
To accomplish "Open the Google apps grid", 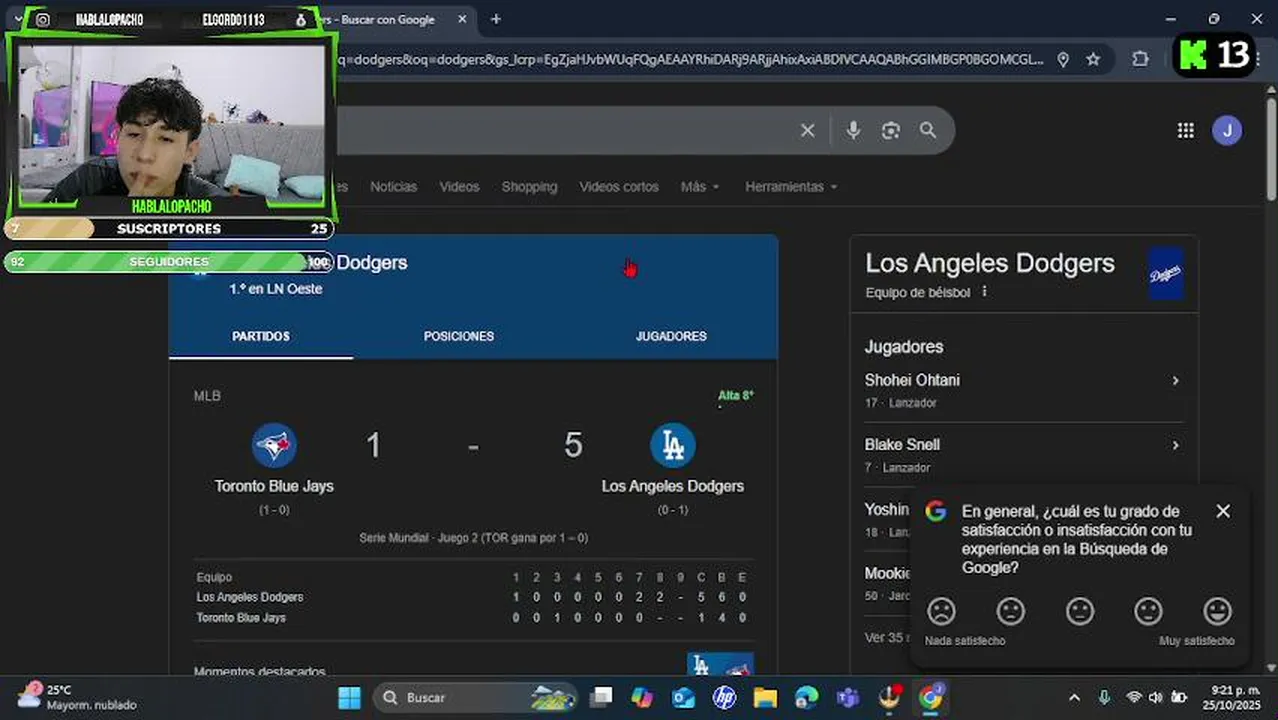I will pyautogui.click(x=1185, y=130).
